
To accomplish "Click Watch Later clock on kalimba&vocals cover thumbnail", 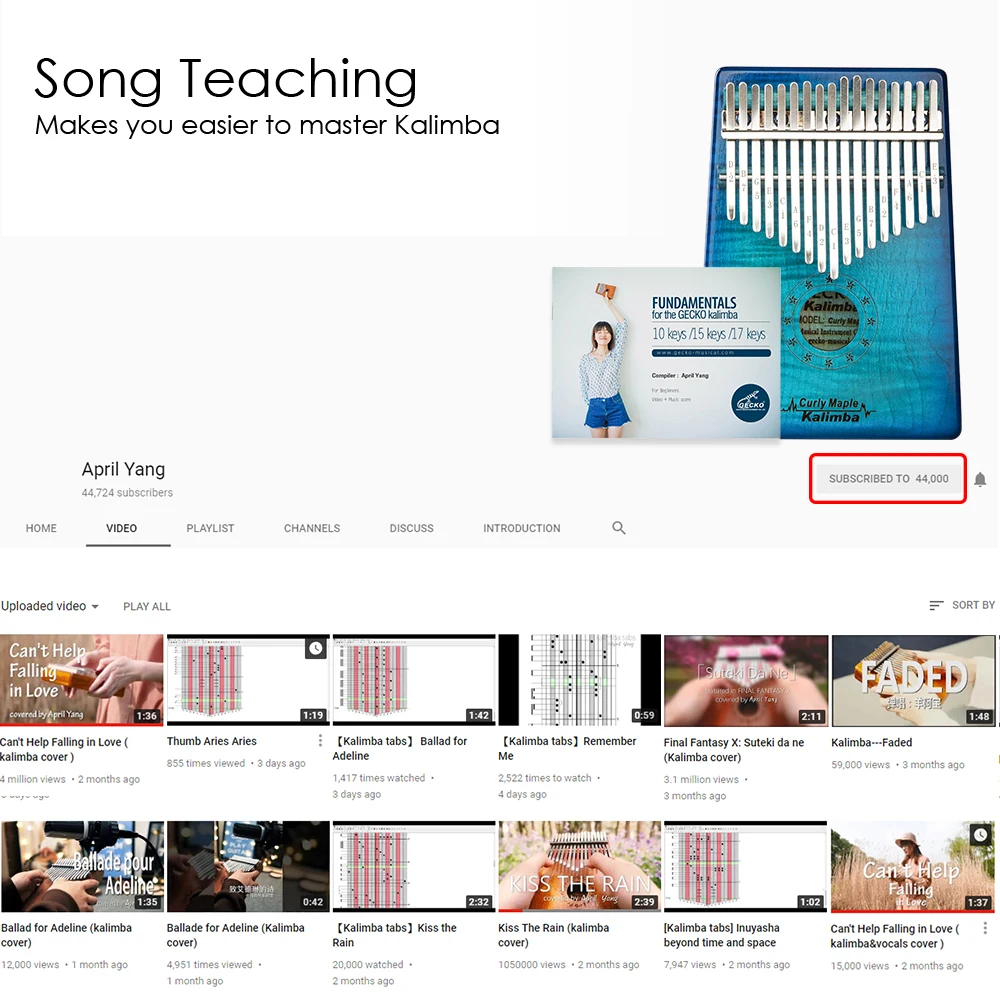I will 980,834.
